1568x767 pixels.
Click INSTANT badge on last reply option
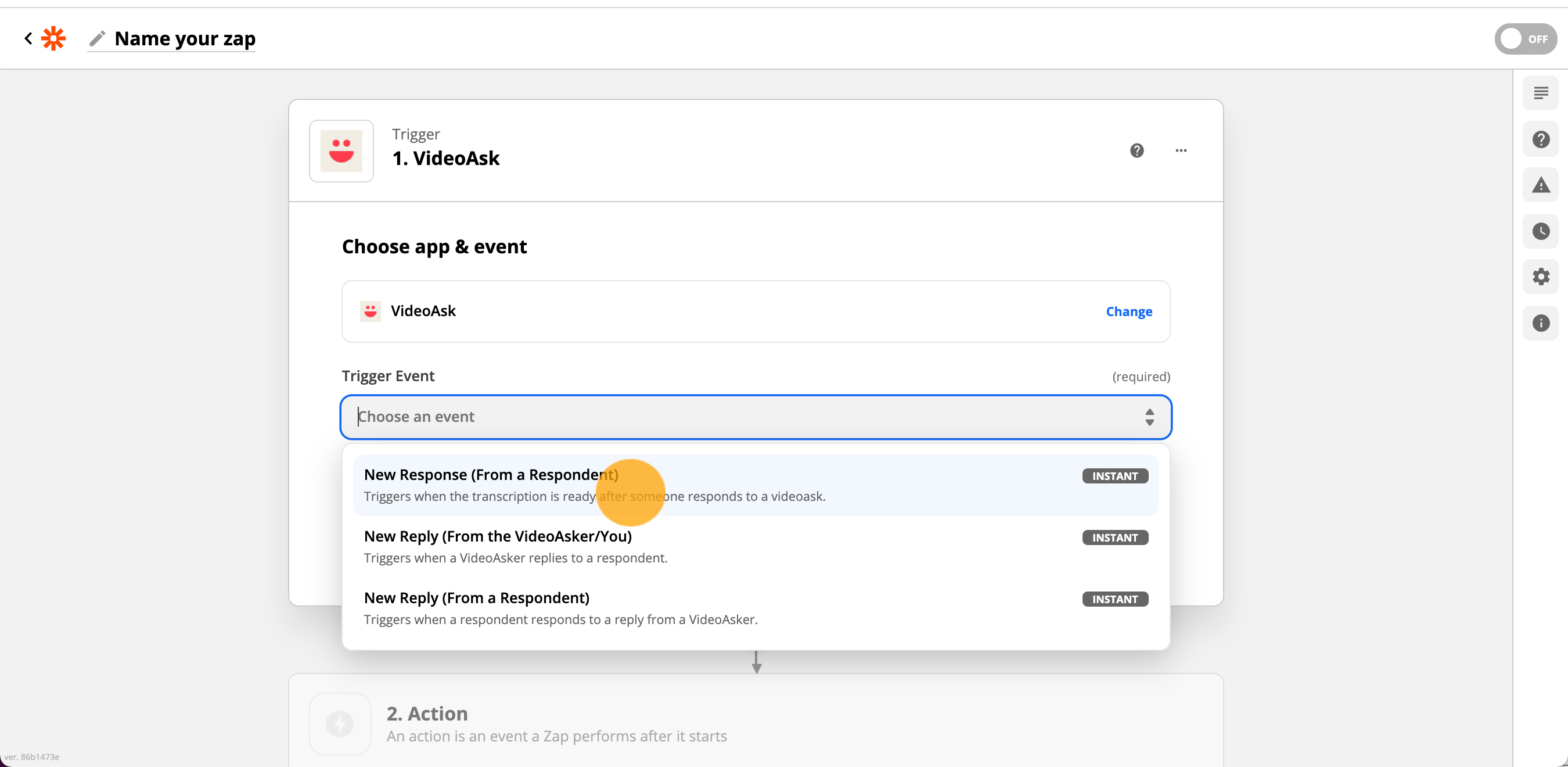click(1115, 599)
